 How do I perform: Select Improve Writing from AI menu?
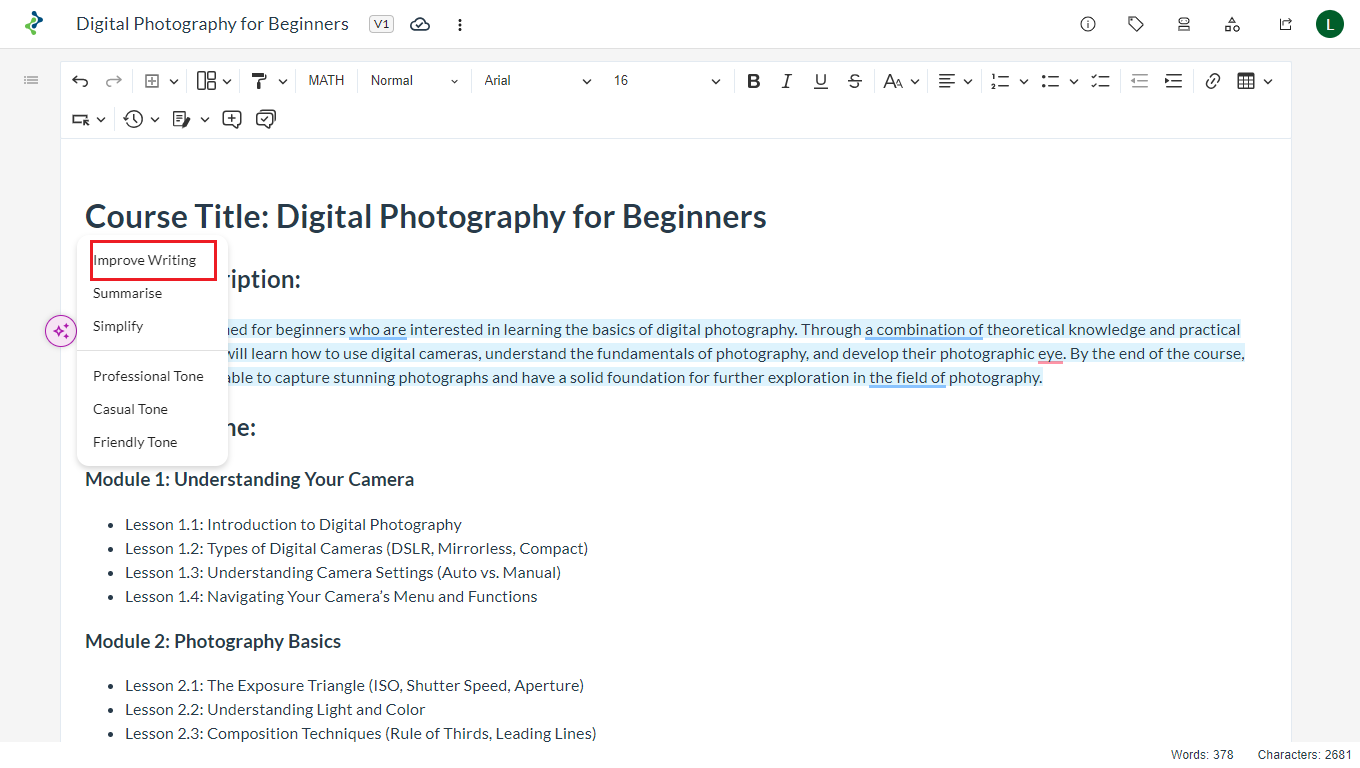pyautogui.click(x=145, y=260)
